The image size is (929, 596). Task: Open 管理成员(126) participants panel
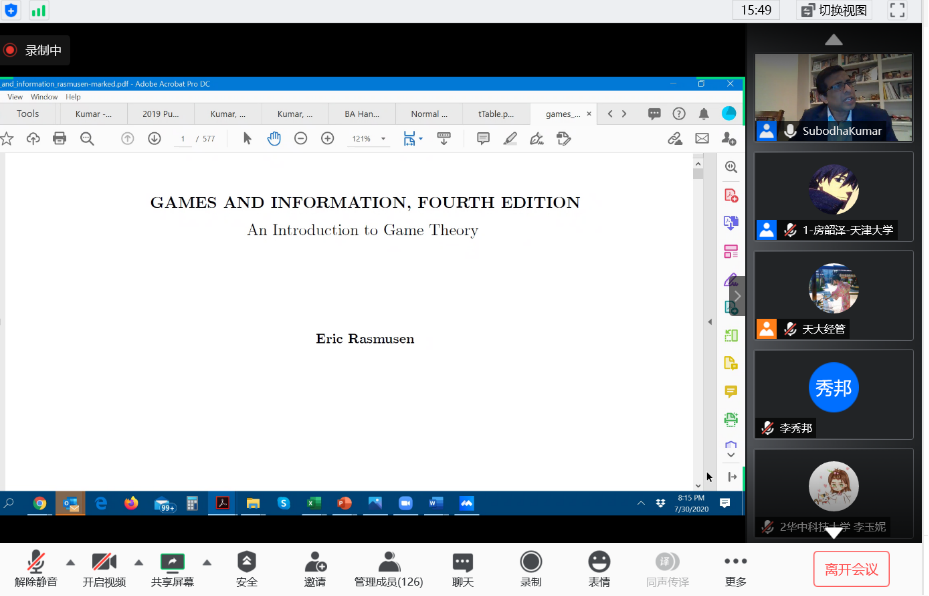click(389, 563)
